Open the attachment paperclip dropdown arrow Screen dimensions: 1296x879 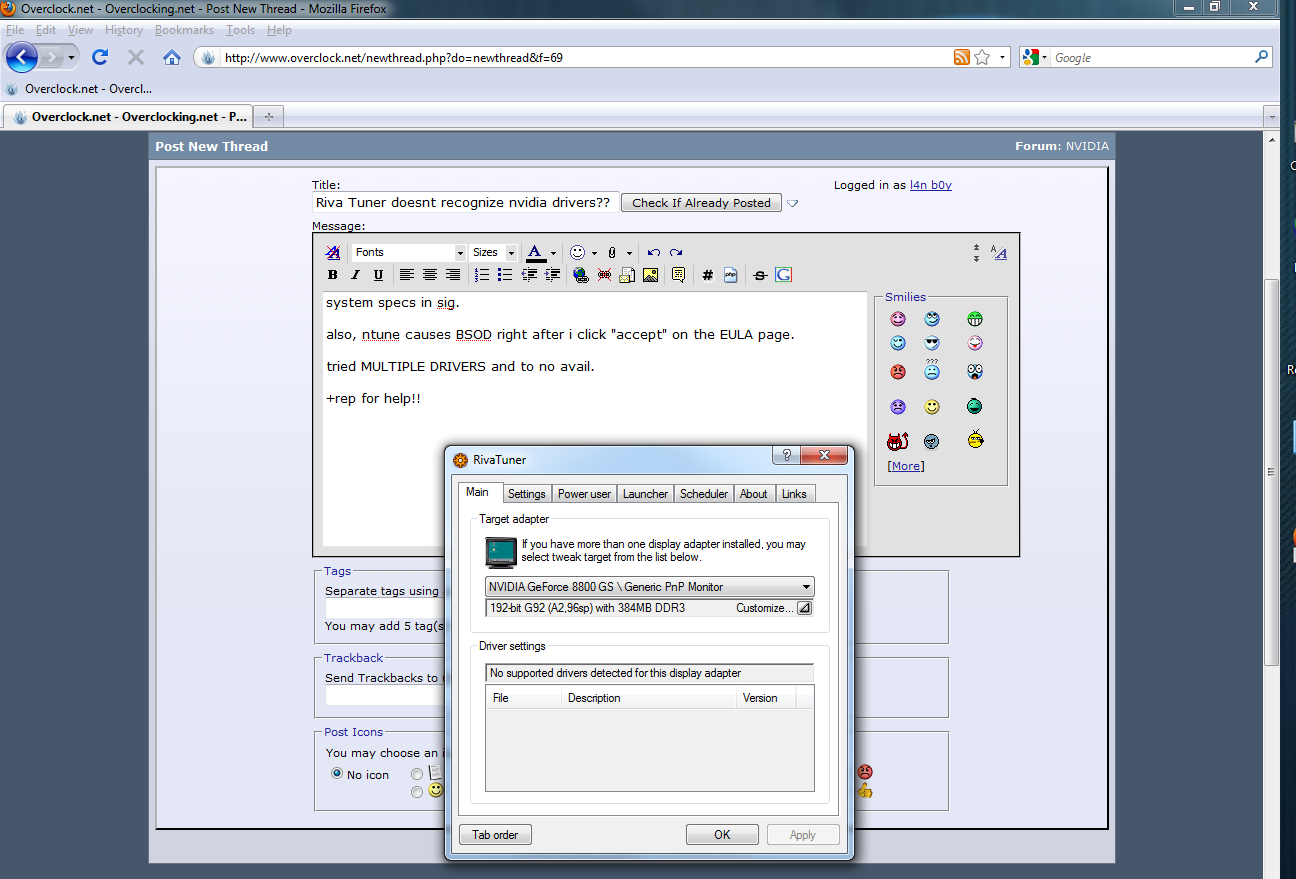pos(629,253)
